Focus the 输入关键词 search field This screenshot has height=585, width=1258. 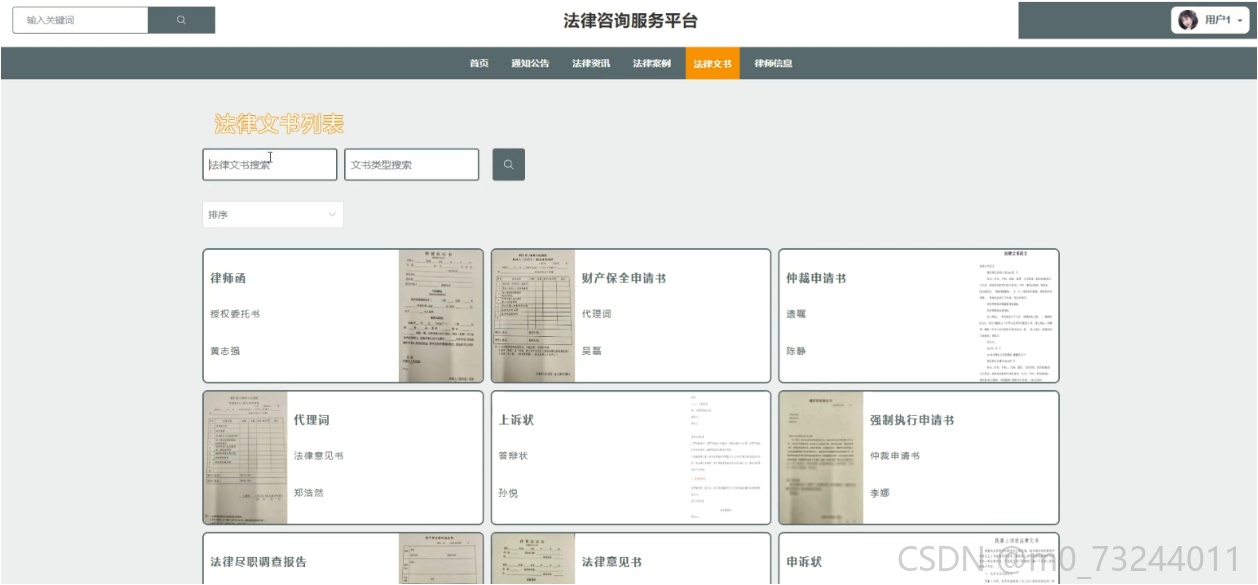pyautogui.click(x=80, y=20)
